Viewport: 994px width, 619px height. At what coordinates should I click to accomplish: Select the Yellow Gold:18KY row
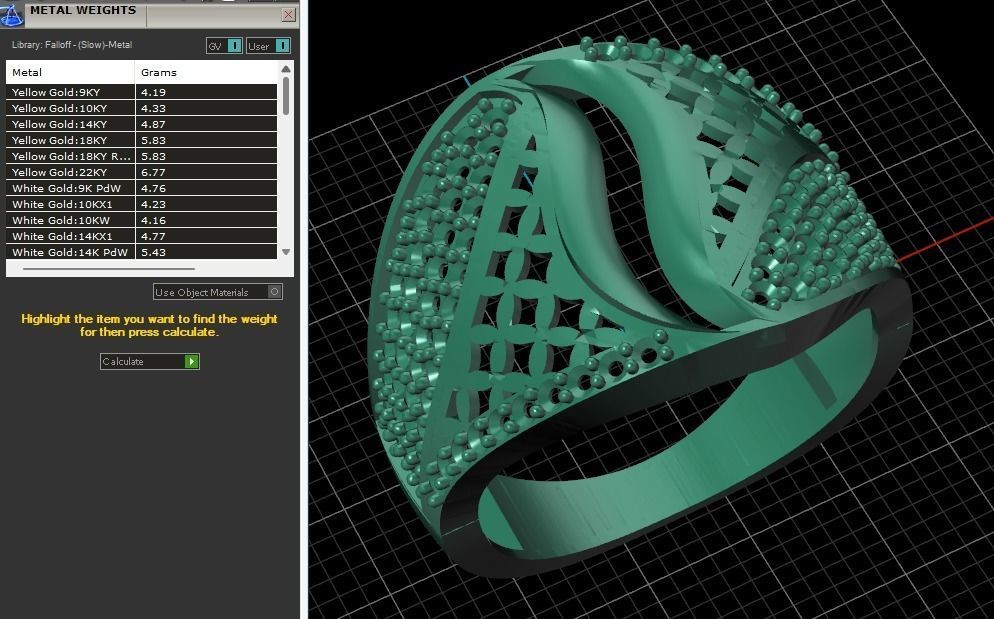click(x=142, y=140)
